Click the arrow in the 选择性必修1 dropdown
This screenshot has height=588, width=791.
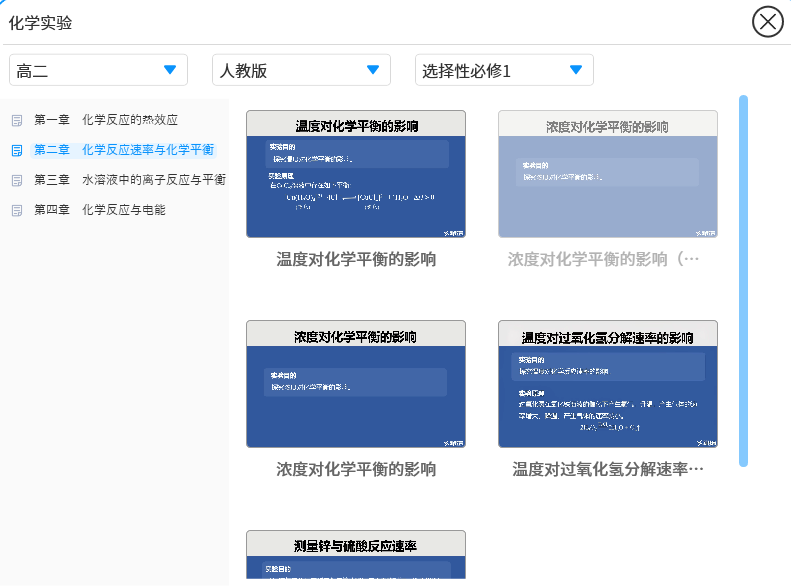[576, 70]
